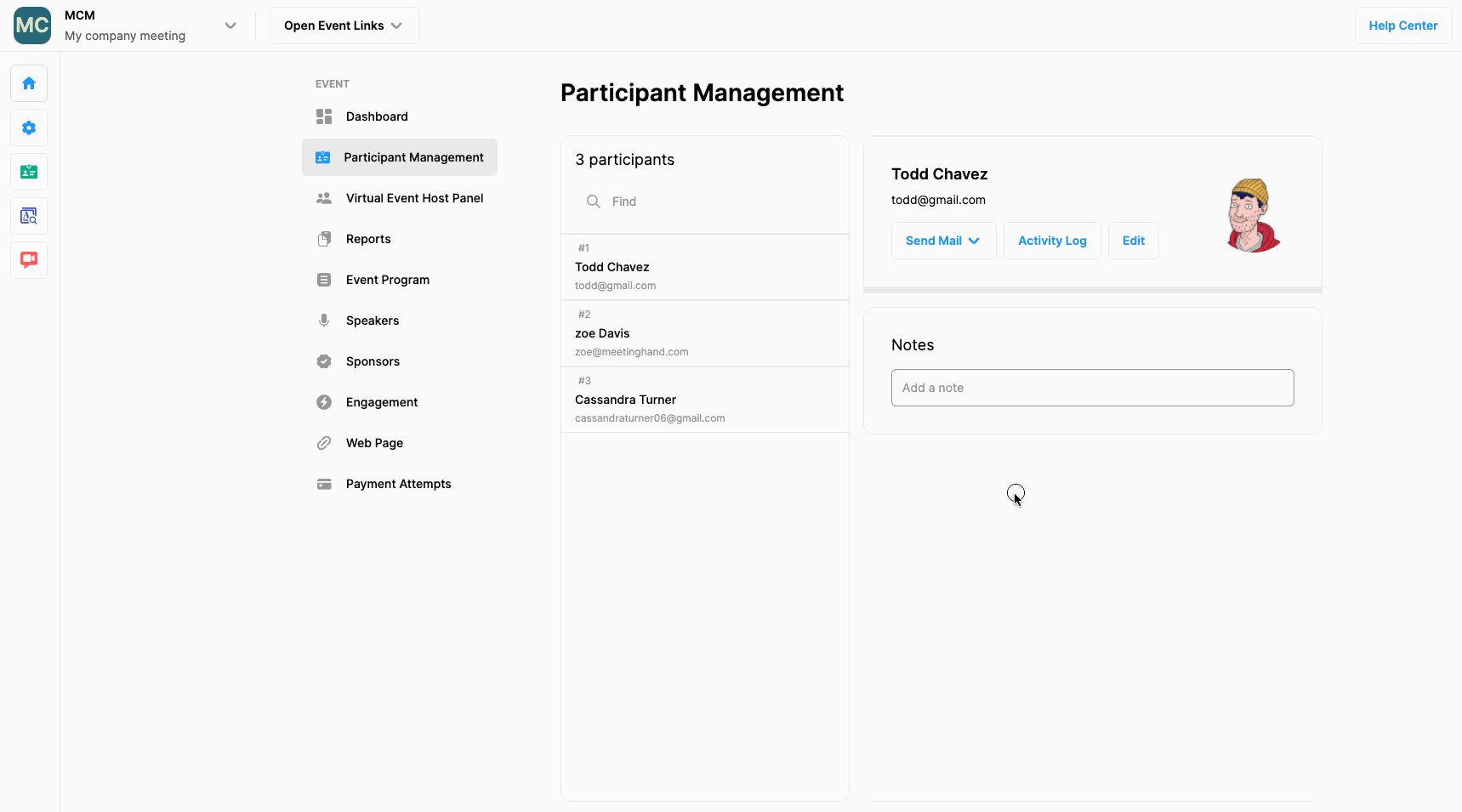The width and height of the screenshot is (1462, 812).
Task: Expand the Send Mail dropdown
Action: (943, 241)
